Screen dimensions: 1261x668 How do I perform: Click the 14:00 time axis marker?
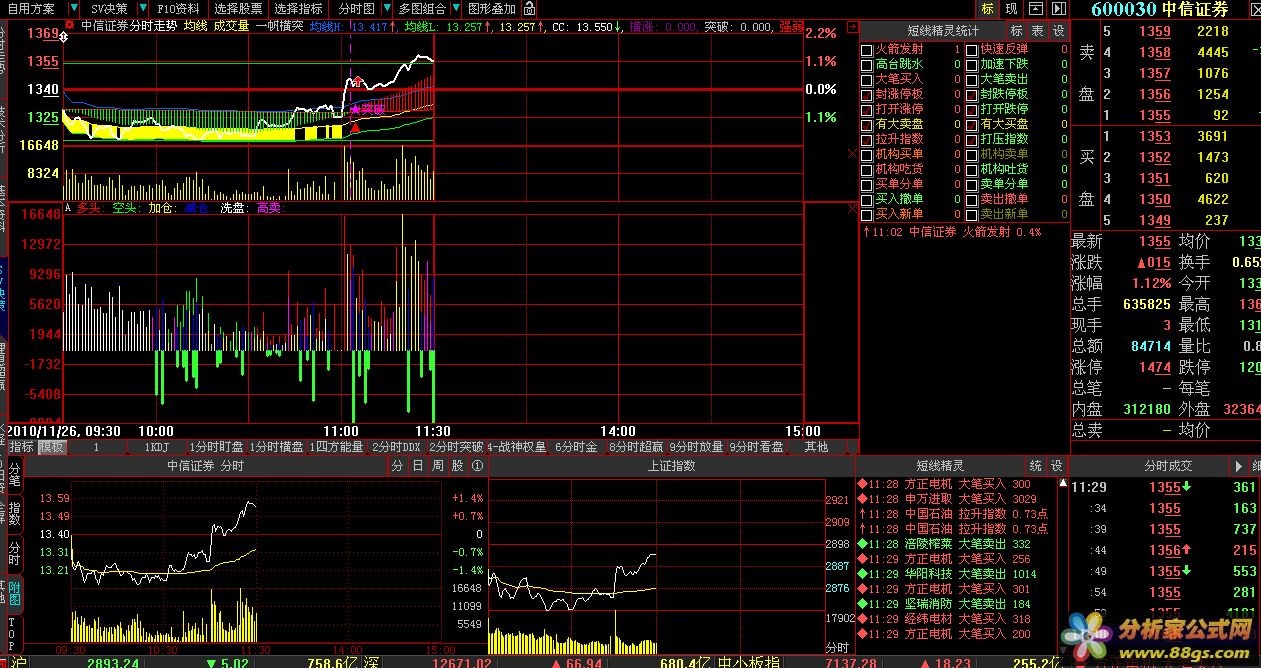pos(618,431)
